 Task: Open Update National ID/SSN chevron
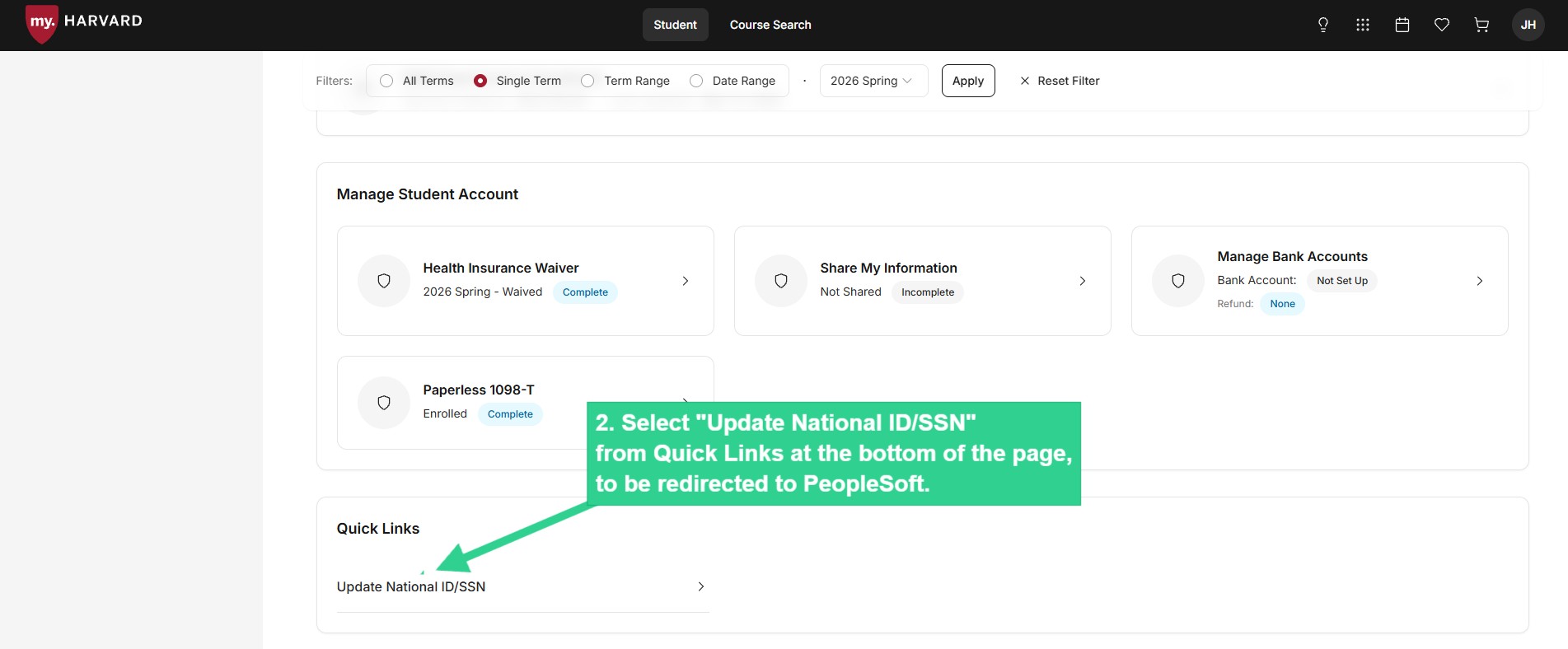[701, 586]
